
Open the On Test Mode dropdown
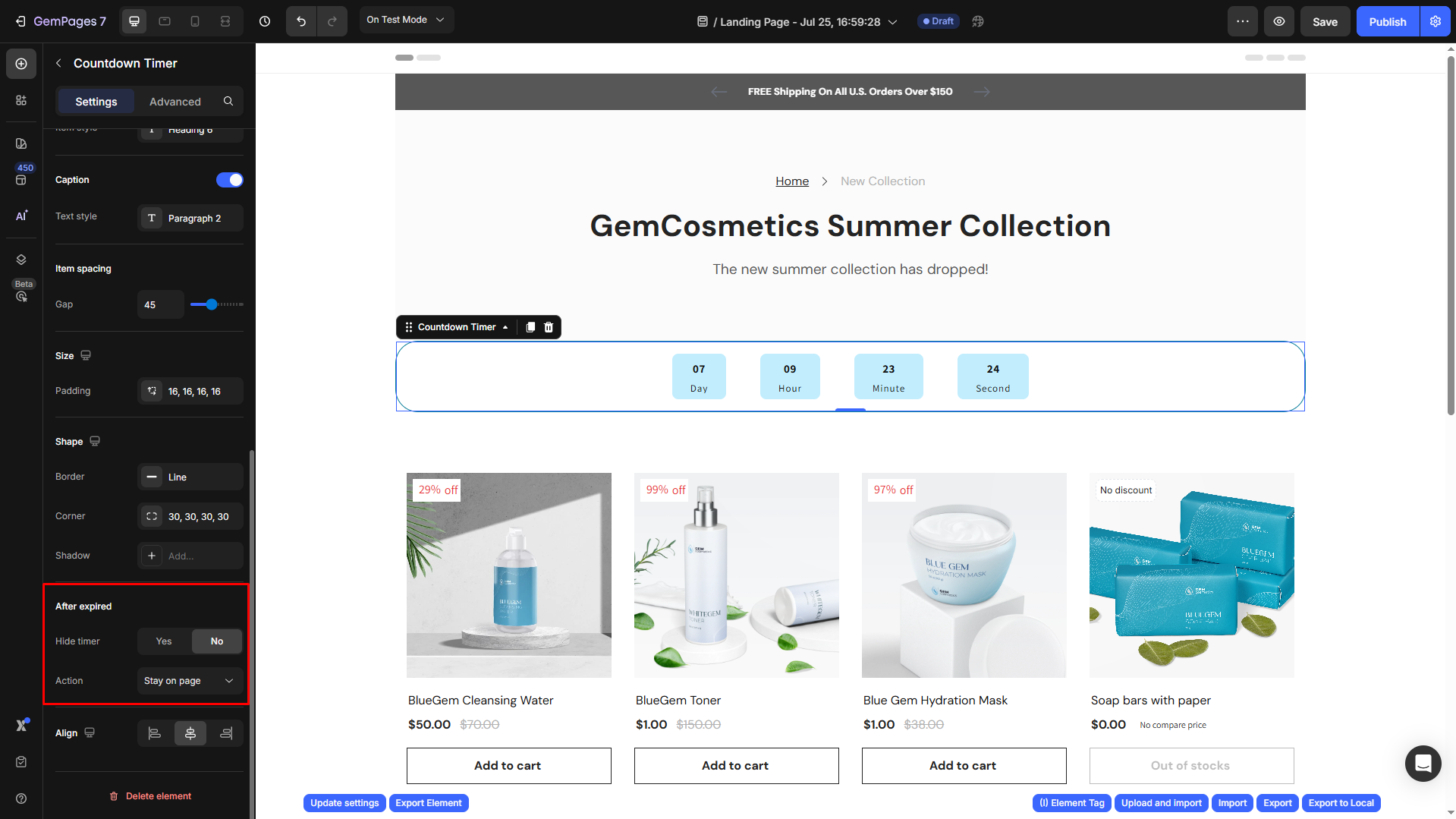pyautogui.click(x=406, y=20)
